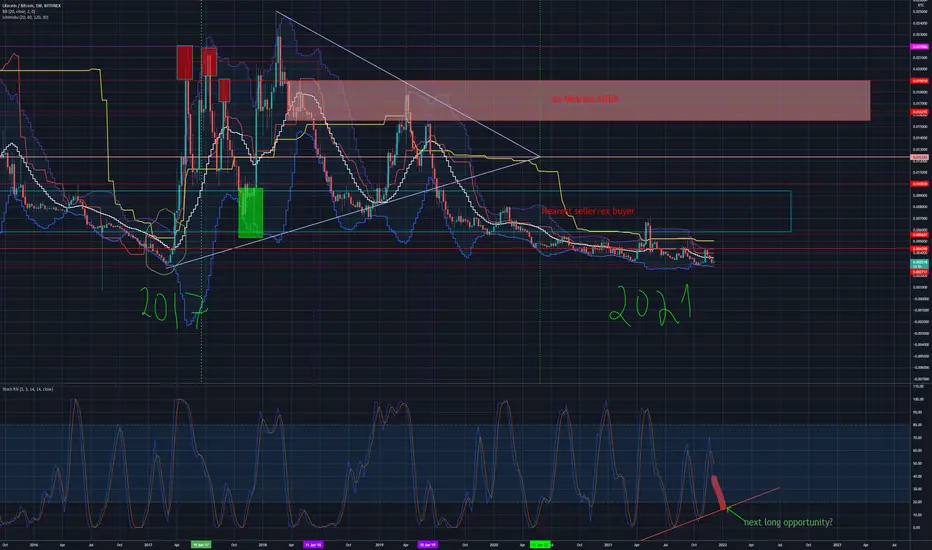Click the 2016 label on the time axis
Screen dimensions: 932x550
click(33, 544)
